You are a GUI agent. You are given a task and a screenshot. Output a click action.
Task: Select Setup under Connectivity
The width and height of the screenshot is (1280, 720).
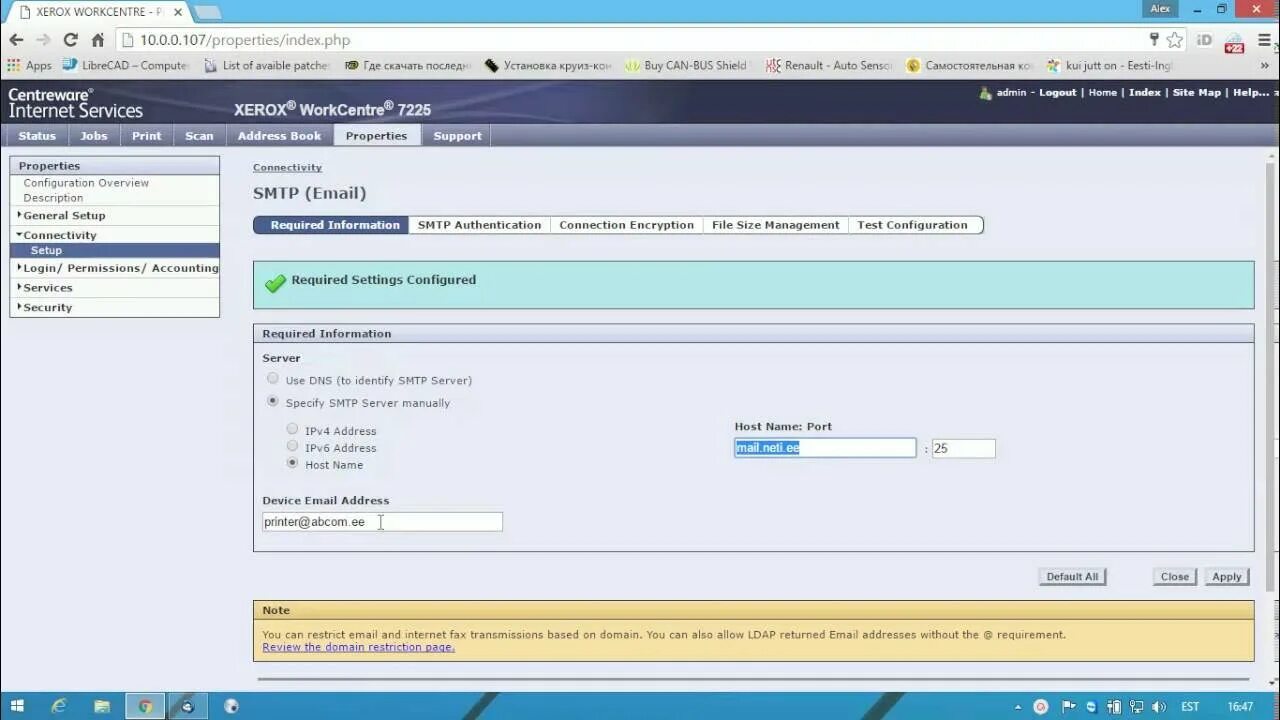click(x=46, y=251)
